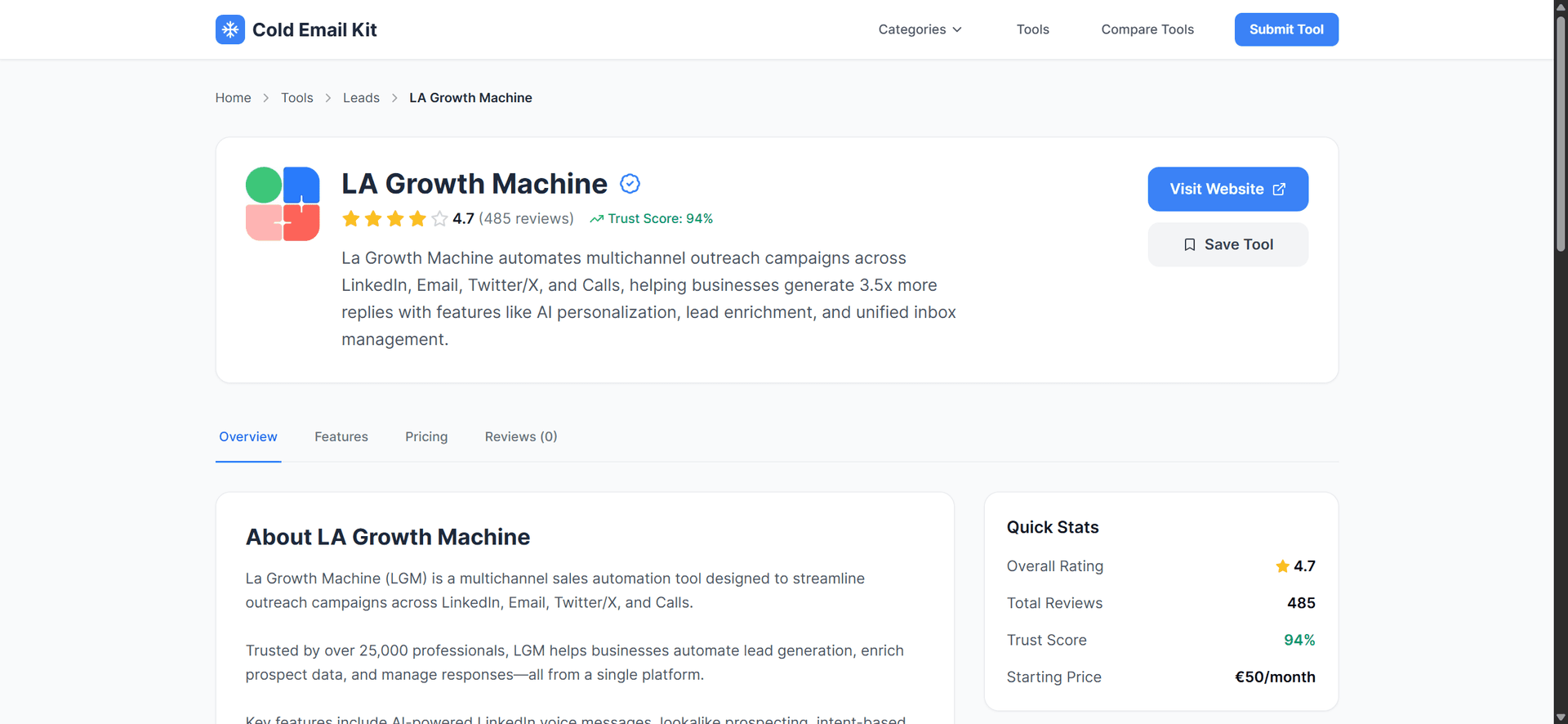Click the external link icon on Visit Website
1568x724 pixels.
(1279, 190)
